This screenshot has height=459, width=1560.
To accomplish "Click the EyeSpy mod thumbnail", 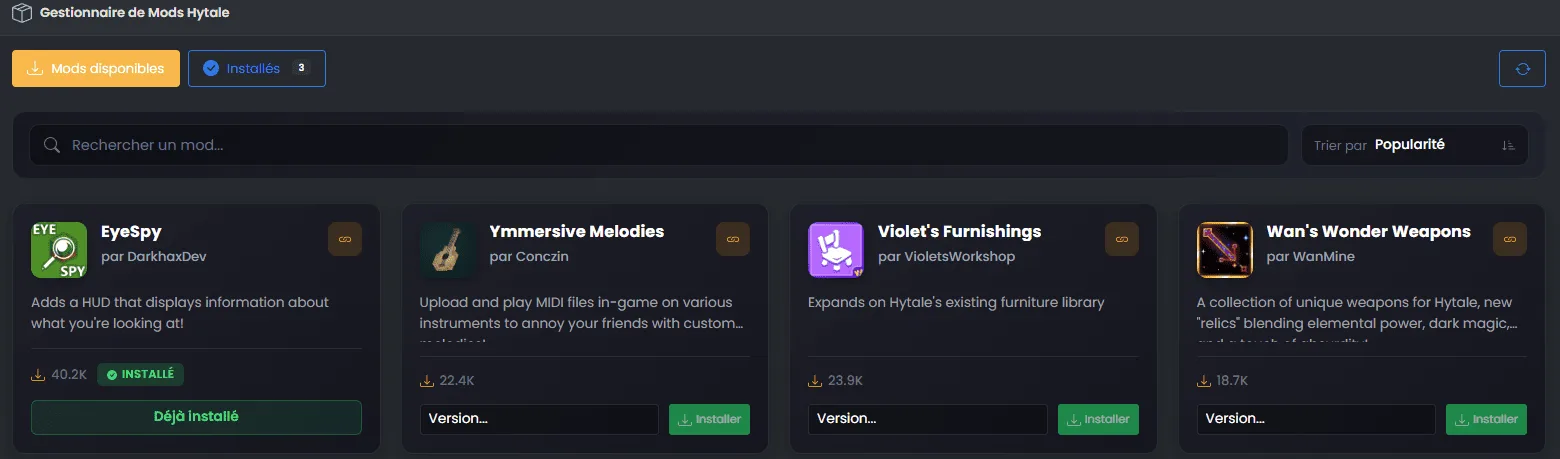I will (59, 250).
